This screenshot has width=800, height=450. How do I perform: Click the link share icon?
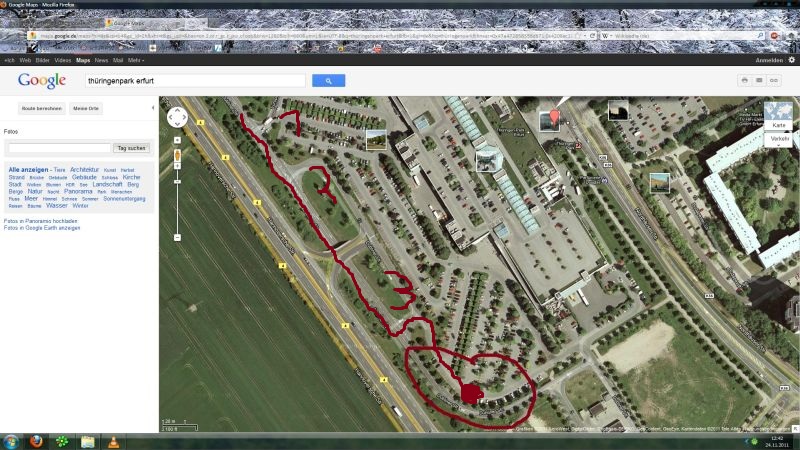click(774, 81)
